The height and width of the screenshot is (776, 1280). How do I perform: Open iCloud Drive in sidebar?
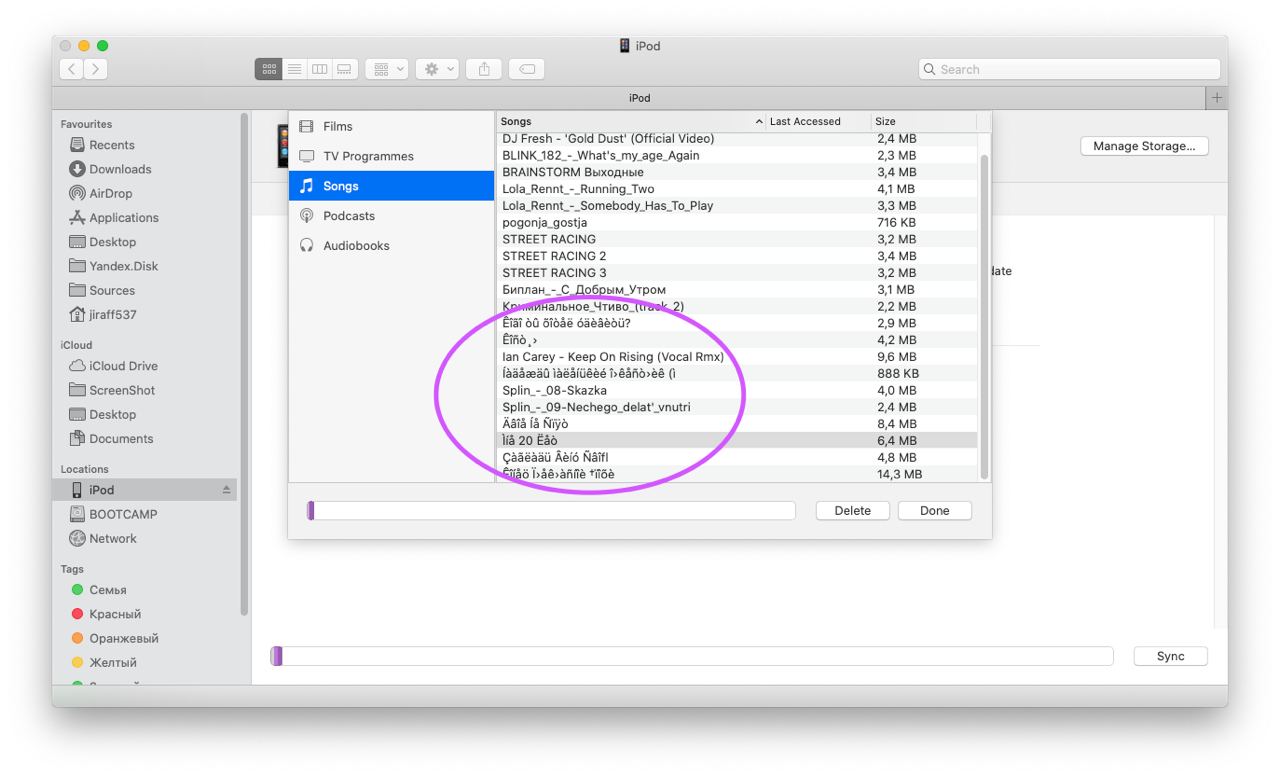[x=123, y=366]
